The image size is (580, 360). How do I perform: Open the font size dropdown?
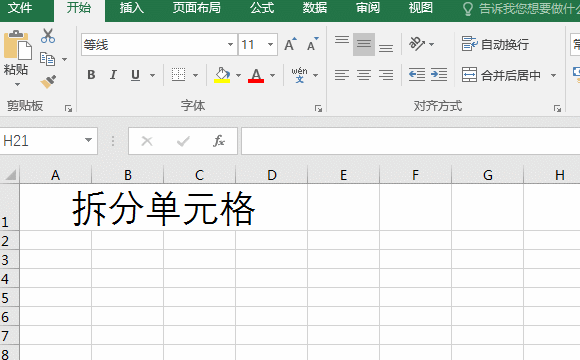pyautogui.click(x=270, y=44)
